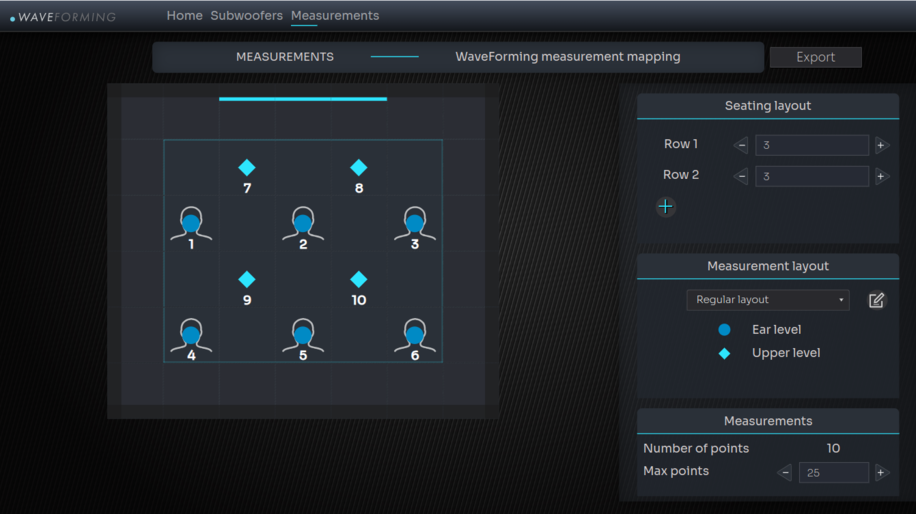
Task: Increase Row 1 seat count
Action: click(x=881, y=145)
